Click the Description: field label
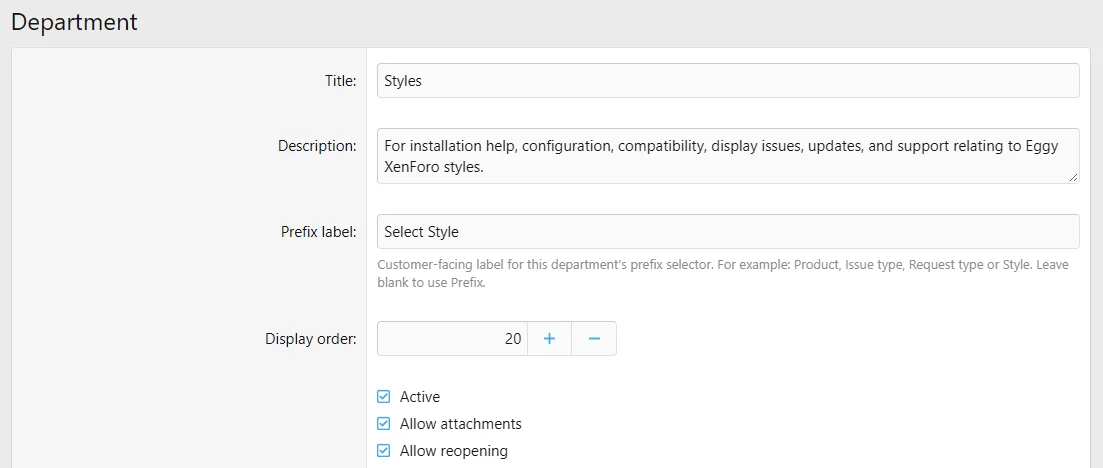This screenshot has width=1103, height=468. [x=317, y=146]
